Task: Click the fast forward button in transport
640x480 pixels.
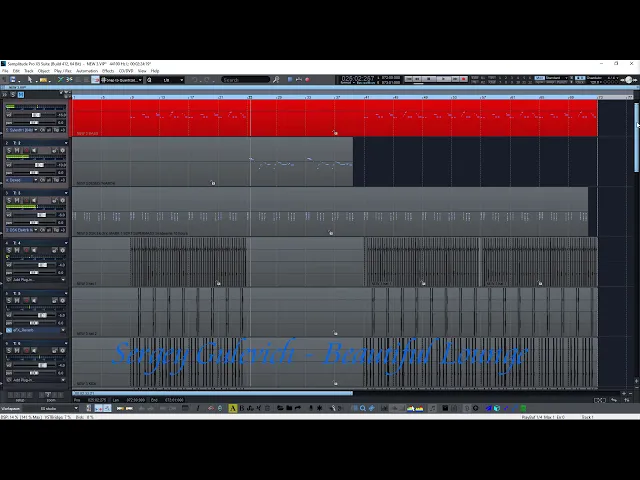Action: coord(454,79)
